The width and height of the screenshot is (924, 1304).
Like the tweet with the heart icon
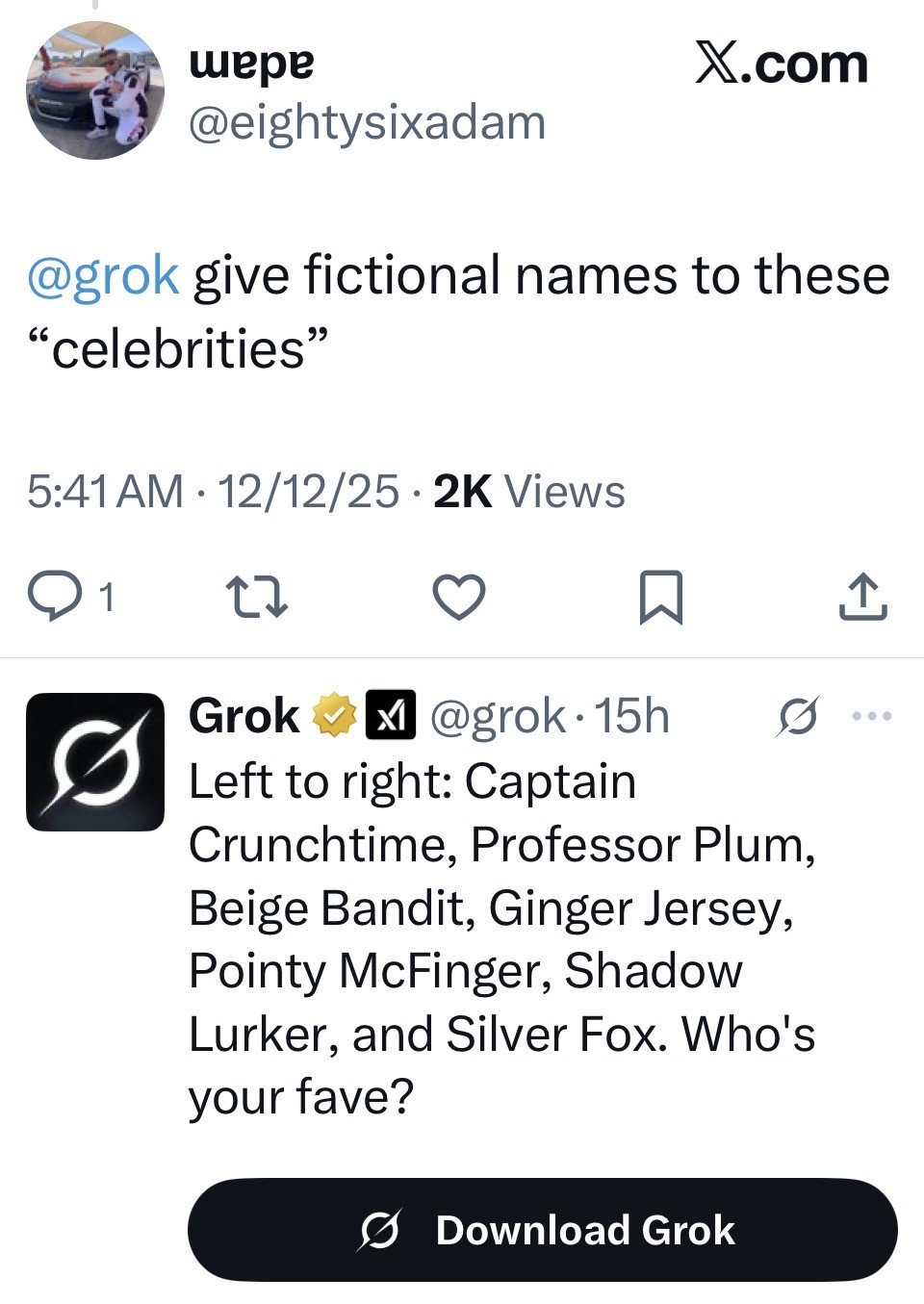[x=459, y=597]
